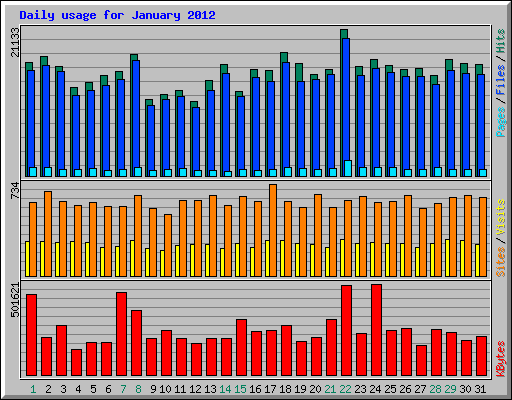
Task: Click the tallest orange bar on day 17
Action: click(273, 230)
